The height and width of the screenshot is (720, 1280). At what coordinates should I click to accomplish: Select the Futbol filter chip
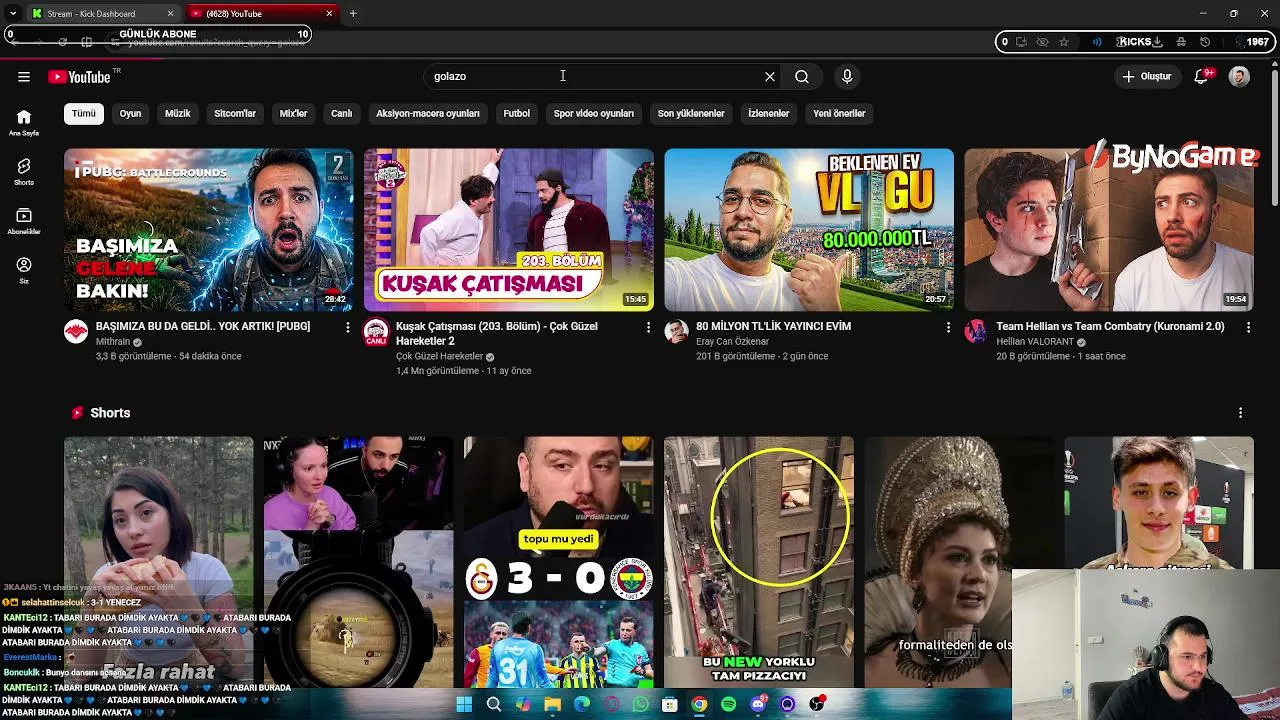click(x=517, y=114)
